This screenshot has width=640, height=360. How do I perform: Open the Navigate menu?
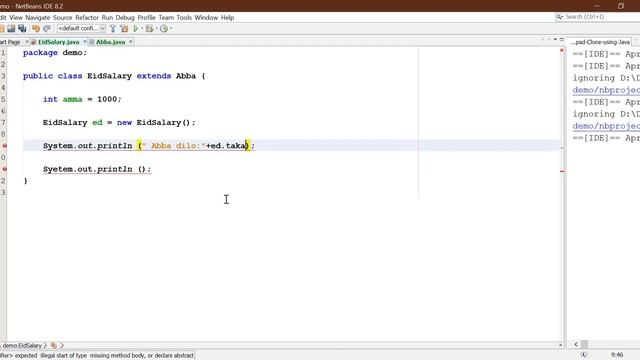(x=38, y=18)
